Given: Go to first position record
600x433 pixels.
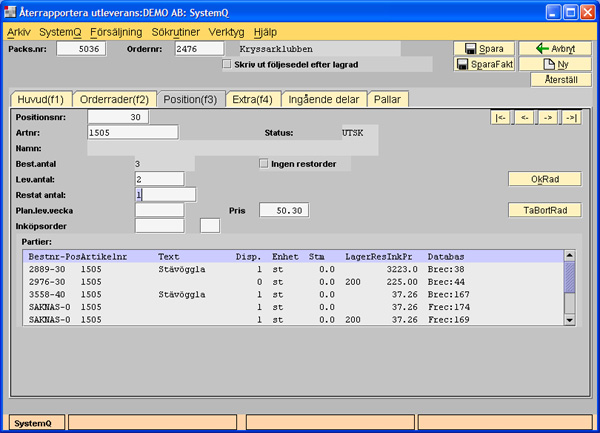Looking at the screenshot, I should [x=500, y=117].
